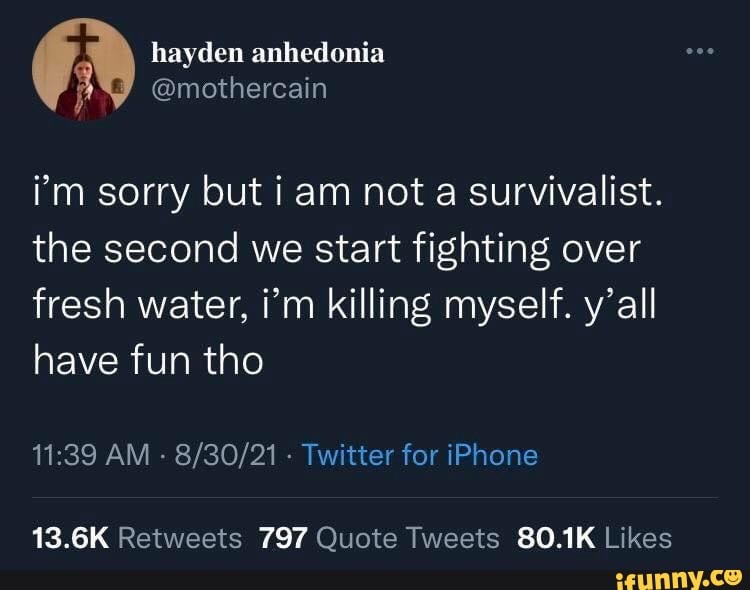Click the 80.1K like count number
Viewport: 750px width, 590px height.
556,538
